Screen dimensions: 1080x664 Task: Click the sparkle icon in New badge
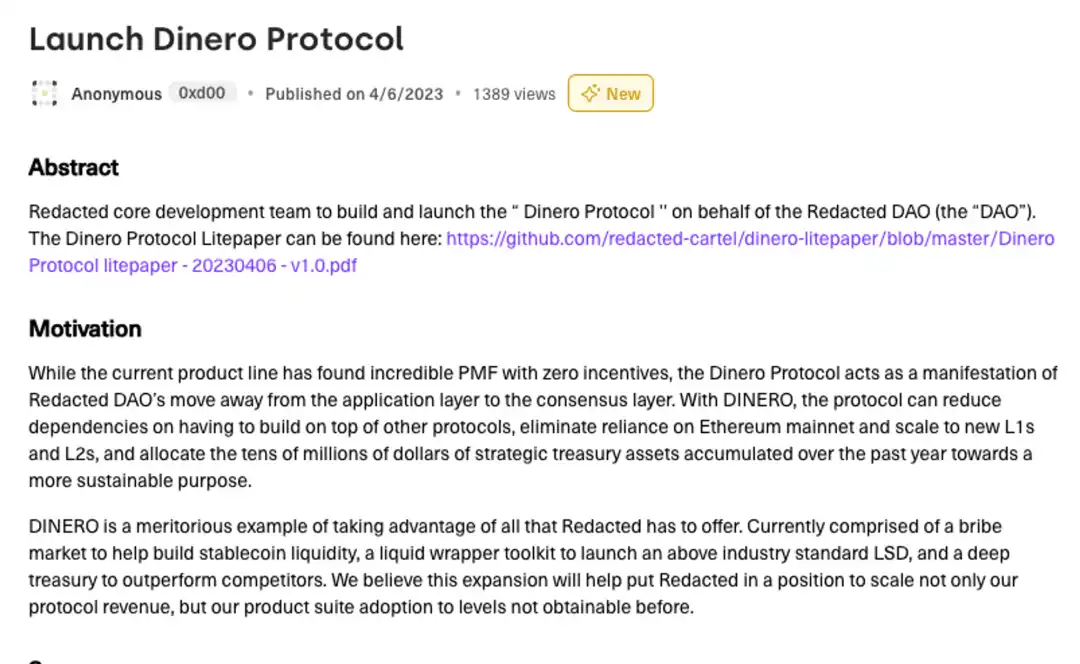click(590, 93)
